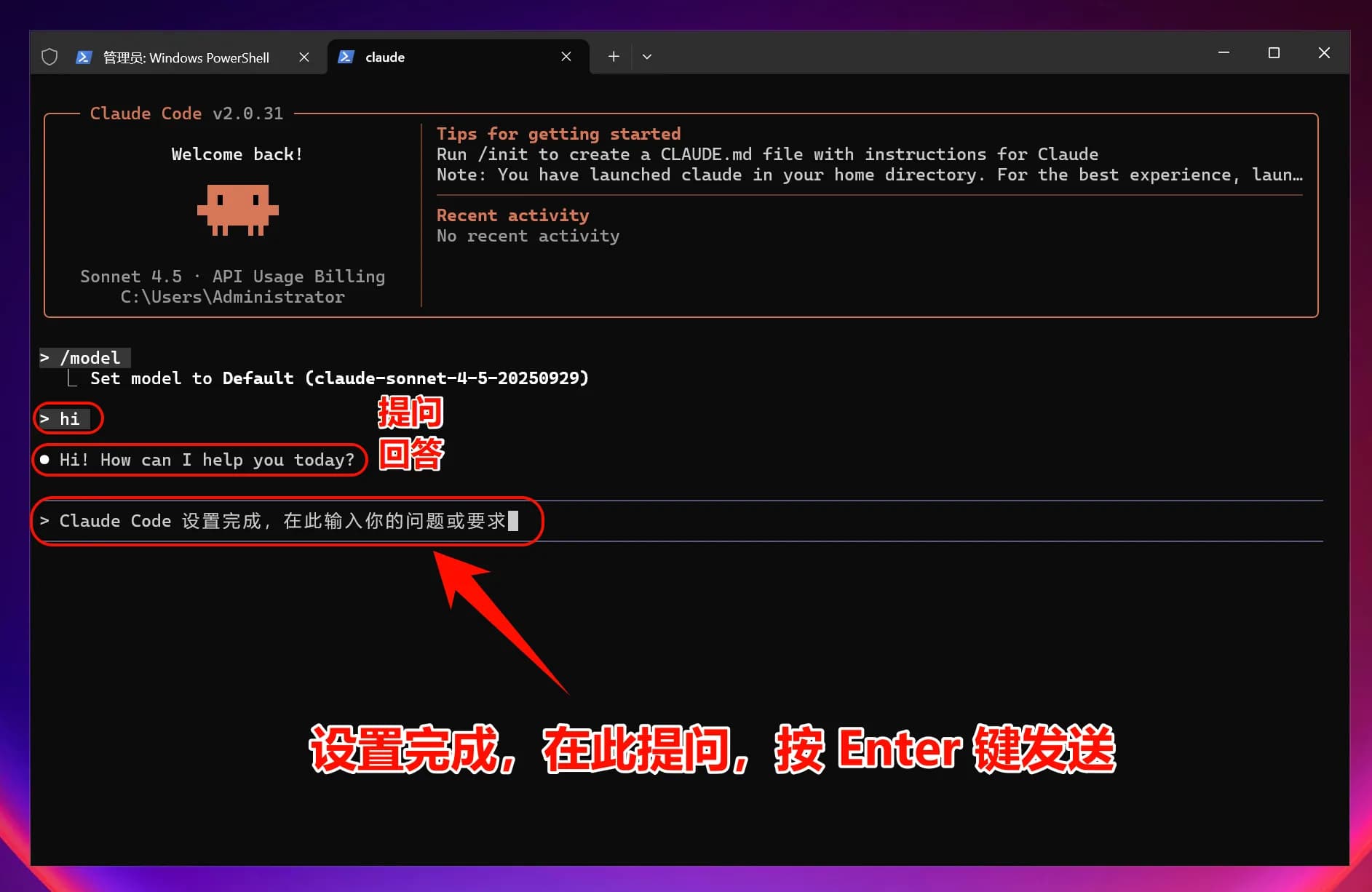Switch to the 管理员: Windows PowerShell tab
This screenshot has height=892, width=1372.
coord(186,57)
